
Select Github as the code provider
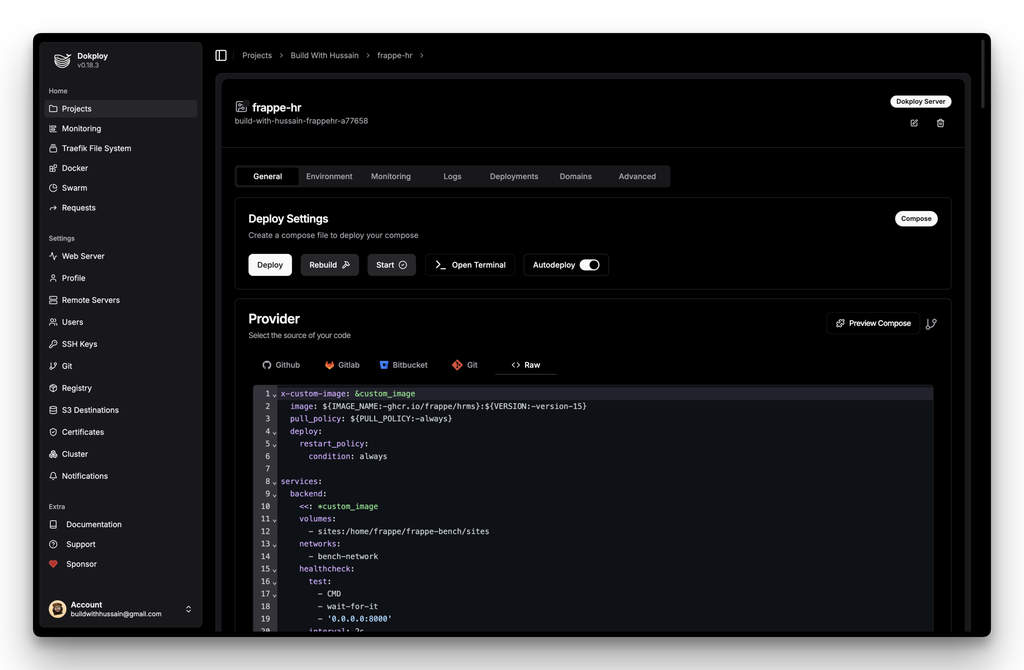pos(281,365)
